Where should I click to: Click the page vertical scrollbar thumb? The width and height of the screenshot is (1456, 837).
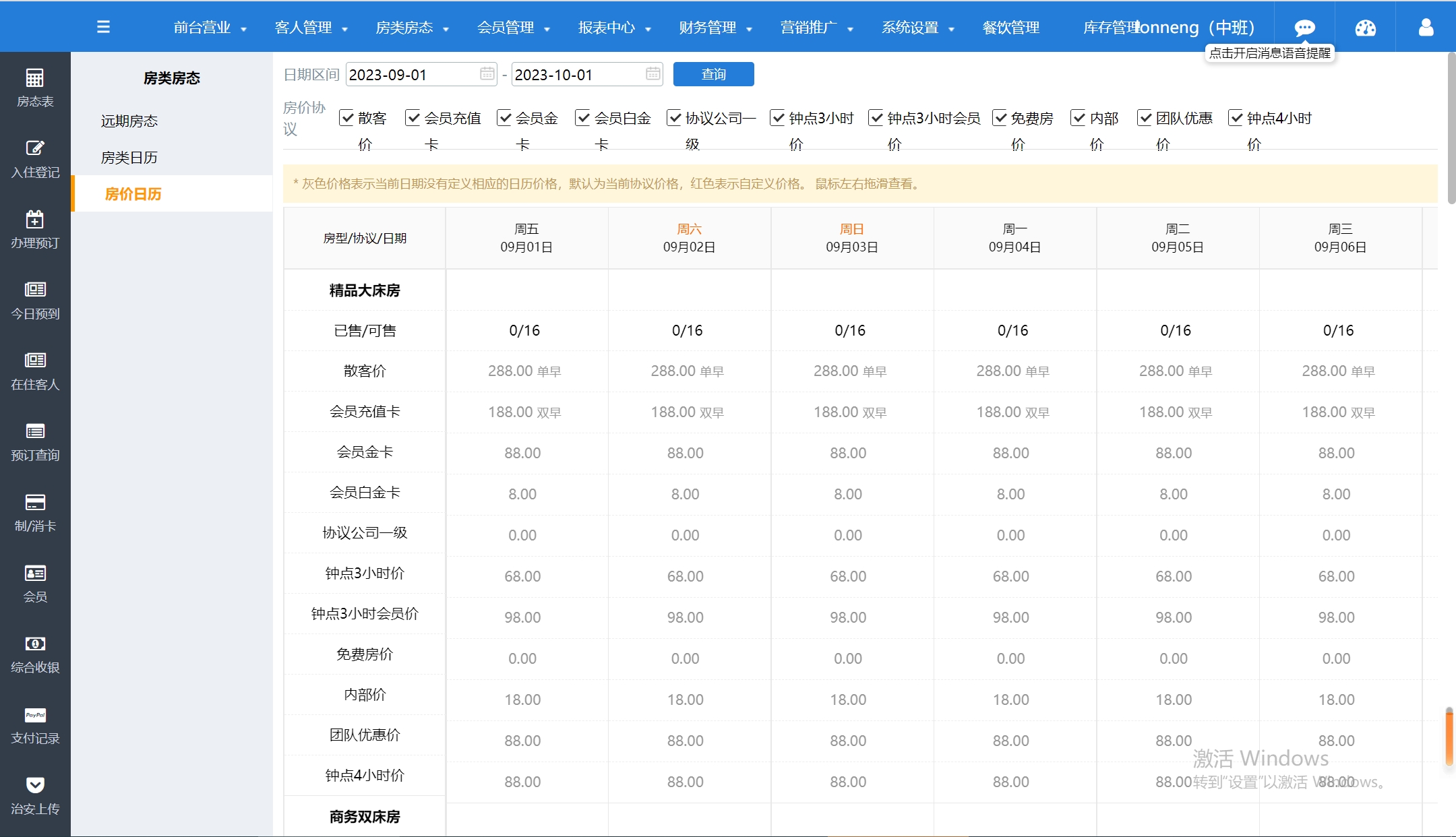click(x=1451, y=128)
